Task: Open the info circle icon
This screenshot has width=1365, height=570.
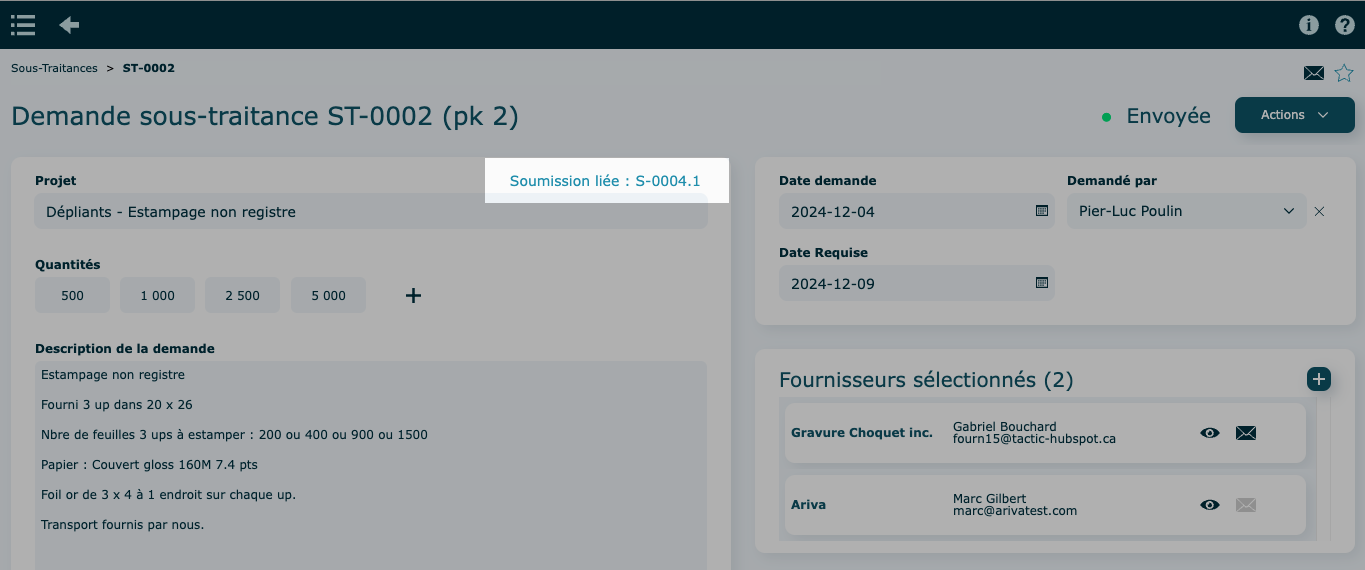Action: tap(1308, 25)
